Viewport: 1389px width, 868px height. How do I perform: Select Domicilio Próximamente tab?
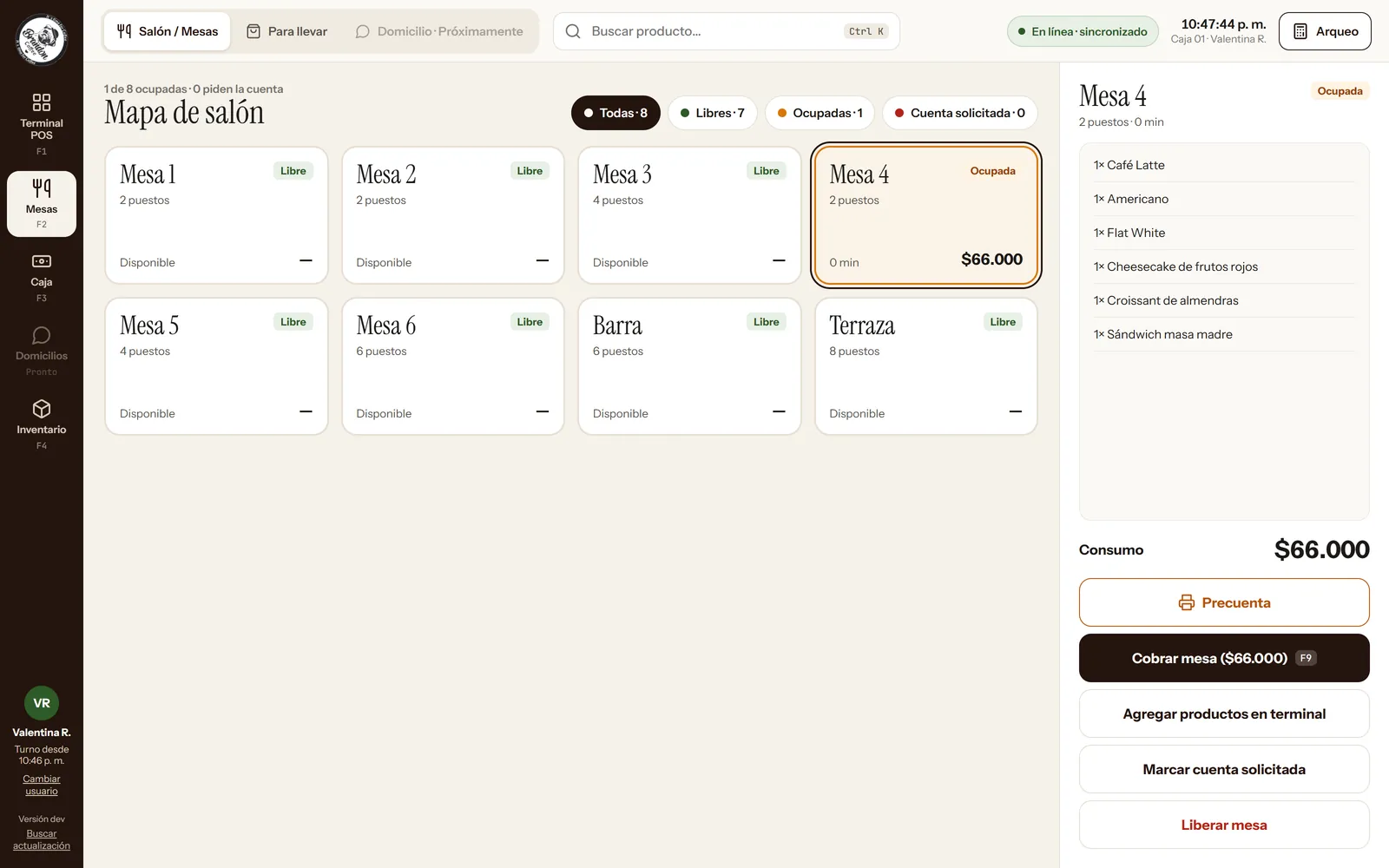click(x=439, y=31)
